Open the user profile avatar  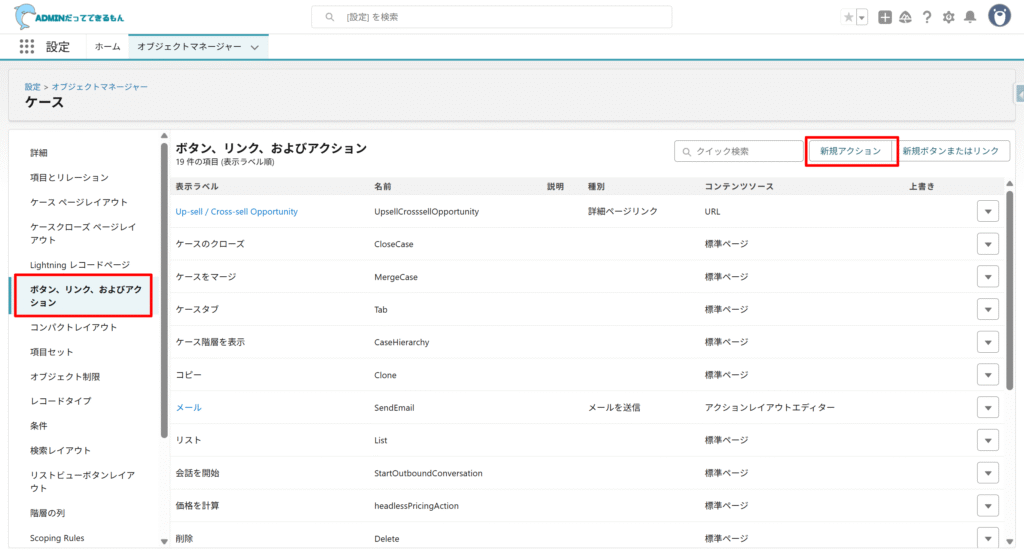[x=999, y=16]
